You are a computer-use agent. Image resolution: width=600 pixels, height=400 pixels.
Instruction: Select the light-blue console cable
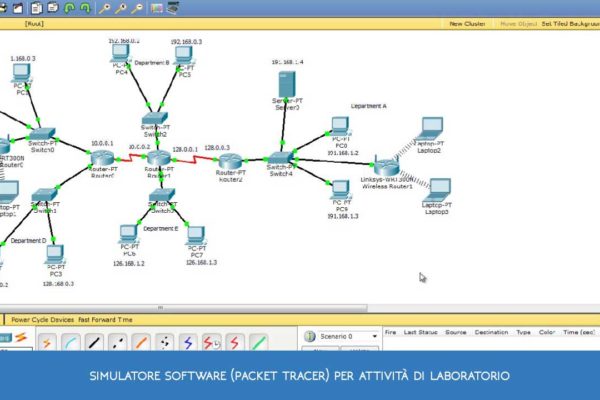(71, 342)
